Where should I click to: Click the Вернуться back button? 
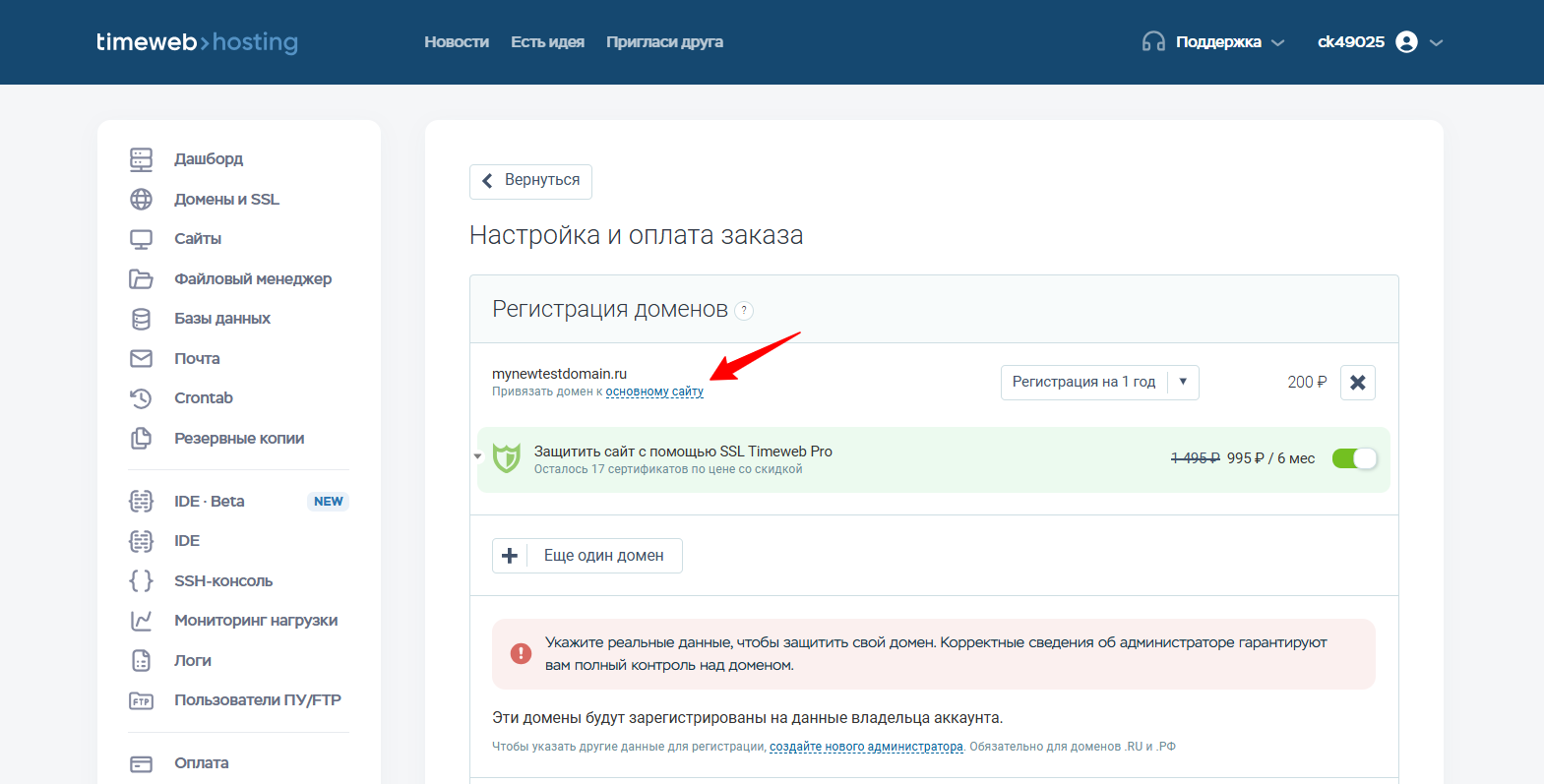tap(530, 181)
